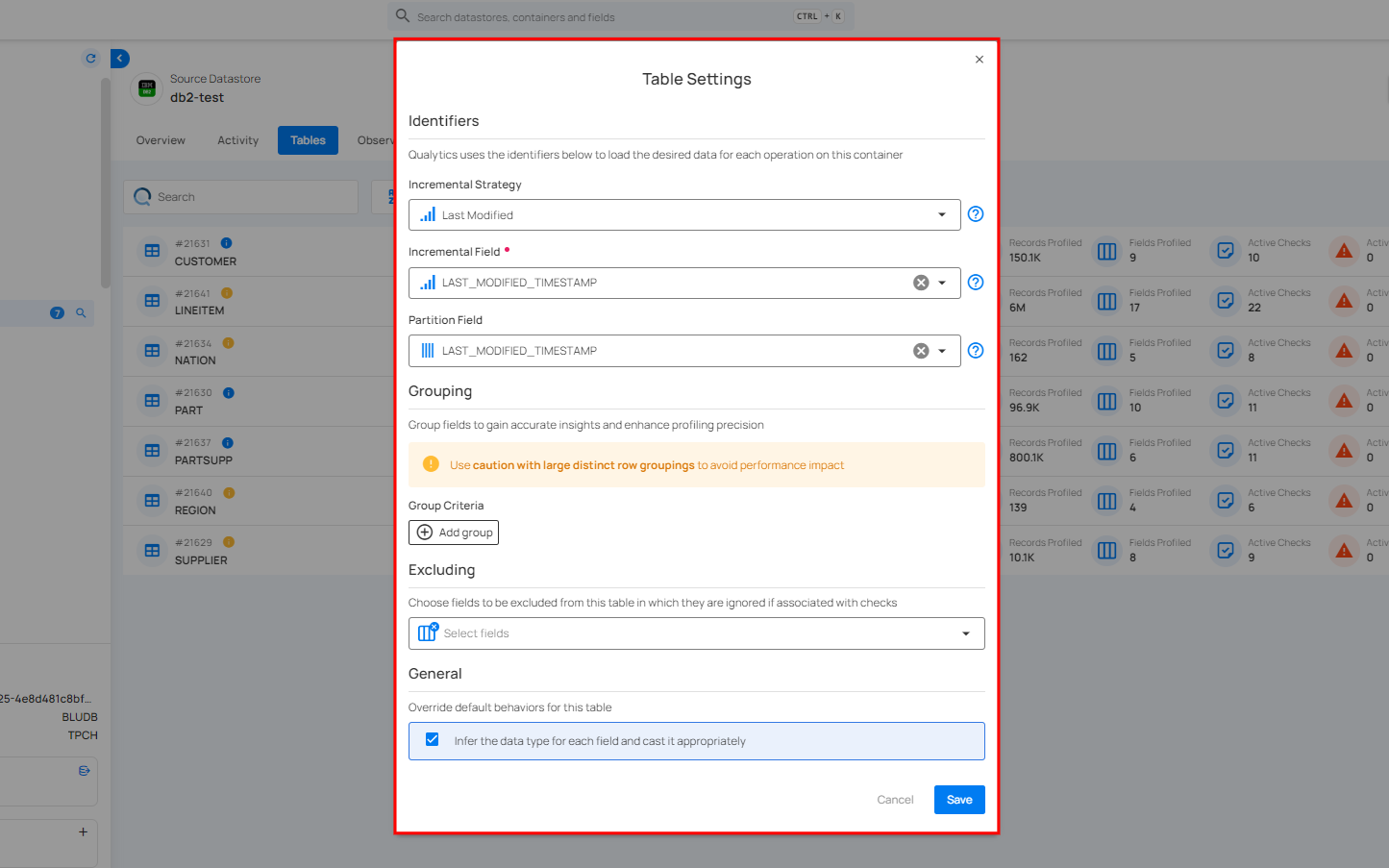The height and width of the screenshot is (868, 1389).
Task: Toggle the infer data type checkbox
Action: click(433, 740)
